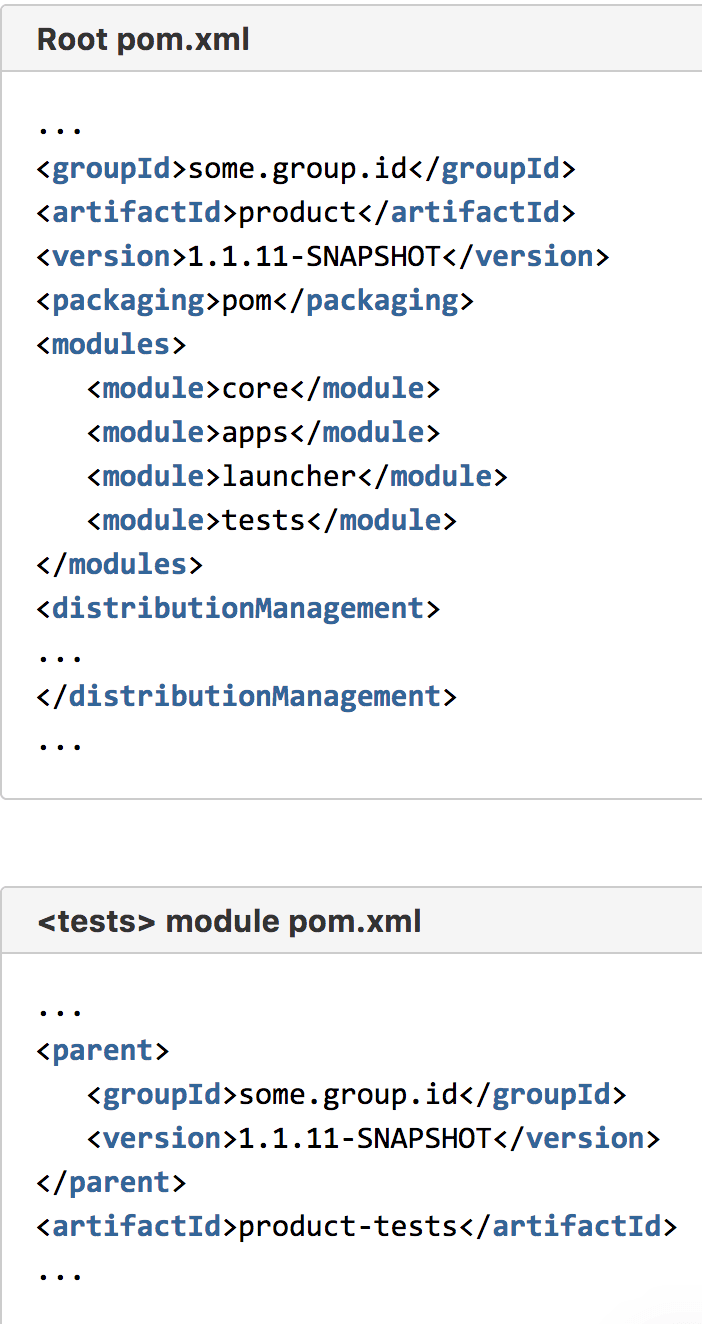Click the Root pom.xml panel header
702x1324 pixels.
click(x=143, y=40)
